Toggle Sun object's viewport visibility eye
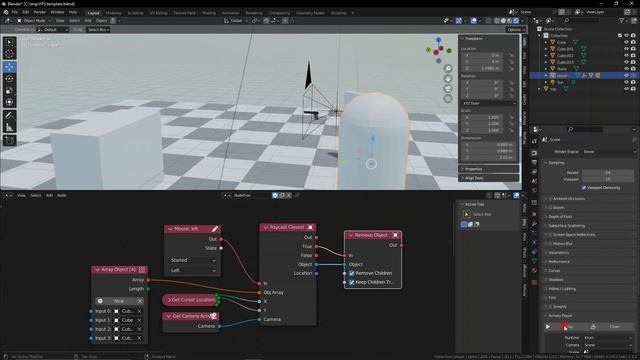The width and height of the screenshot is (640, 360). (x=626, y=82)
